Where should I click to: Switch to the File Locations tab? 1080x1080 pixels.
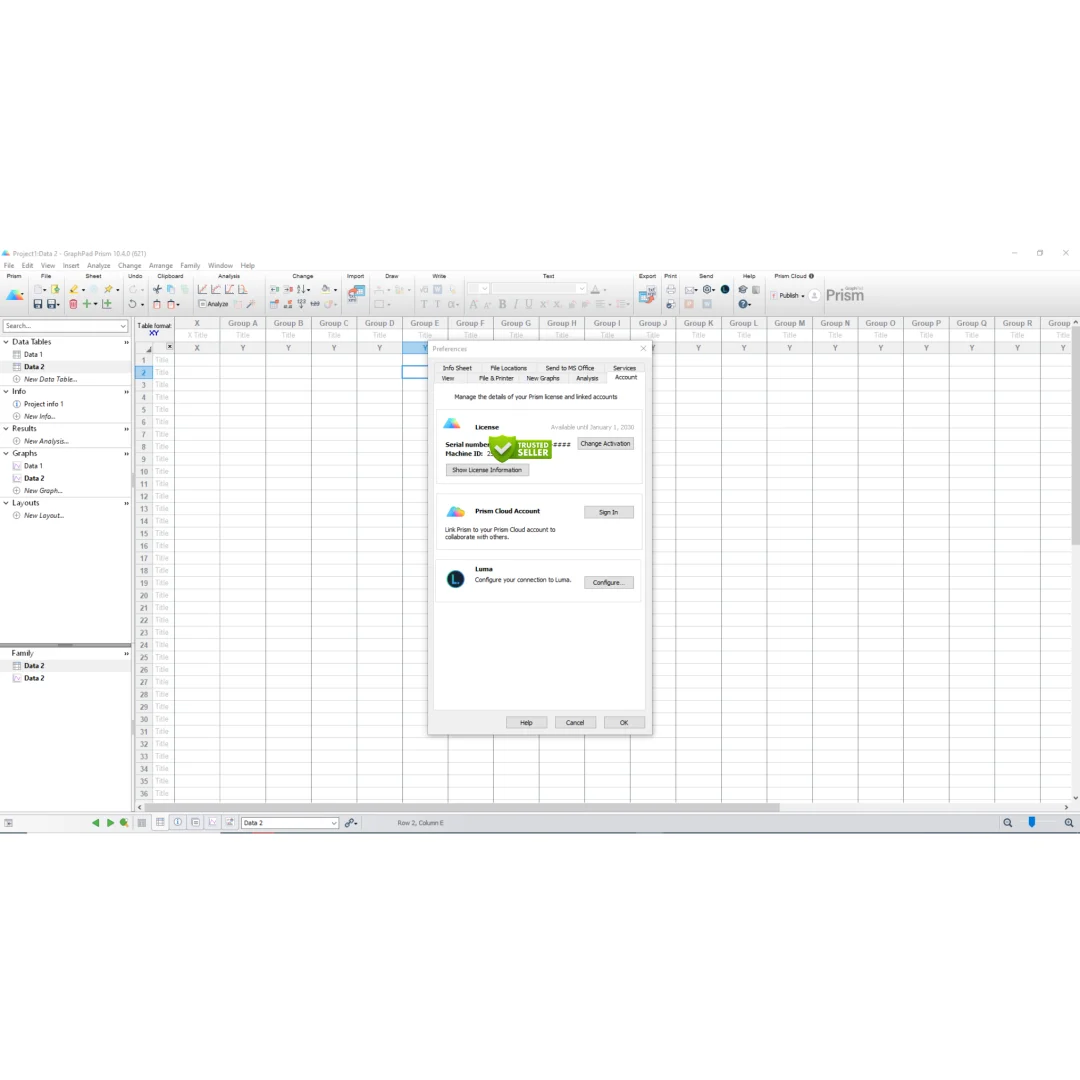point(508,368)
